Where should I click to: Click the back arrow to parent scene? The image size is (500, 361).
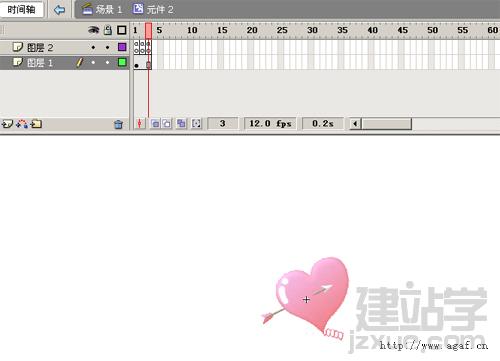59,10
